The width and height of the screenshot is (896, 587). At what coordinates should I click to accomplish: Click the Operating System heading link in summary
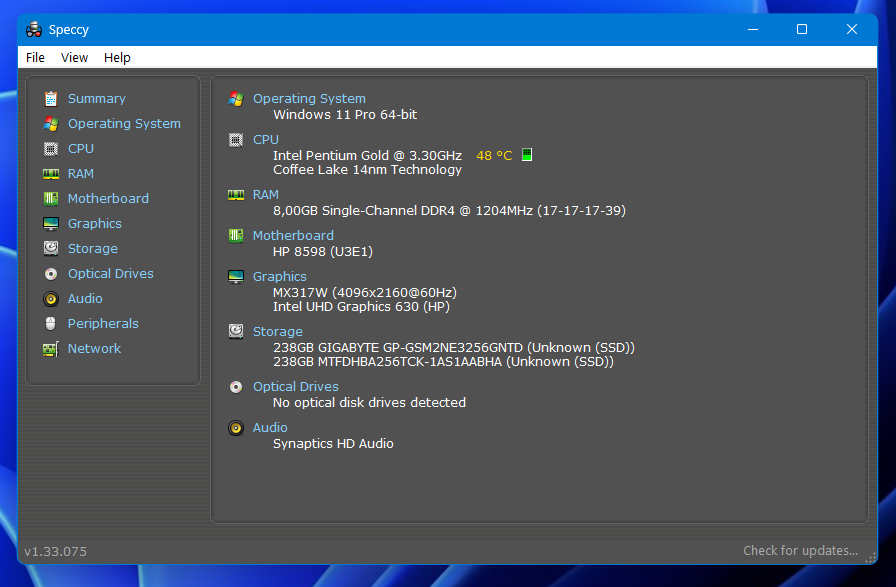click(309, 99)
